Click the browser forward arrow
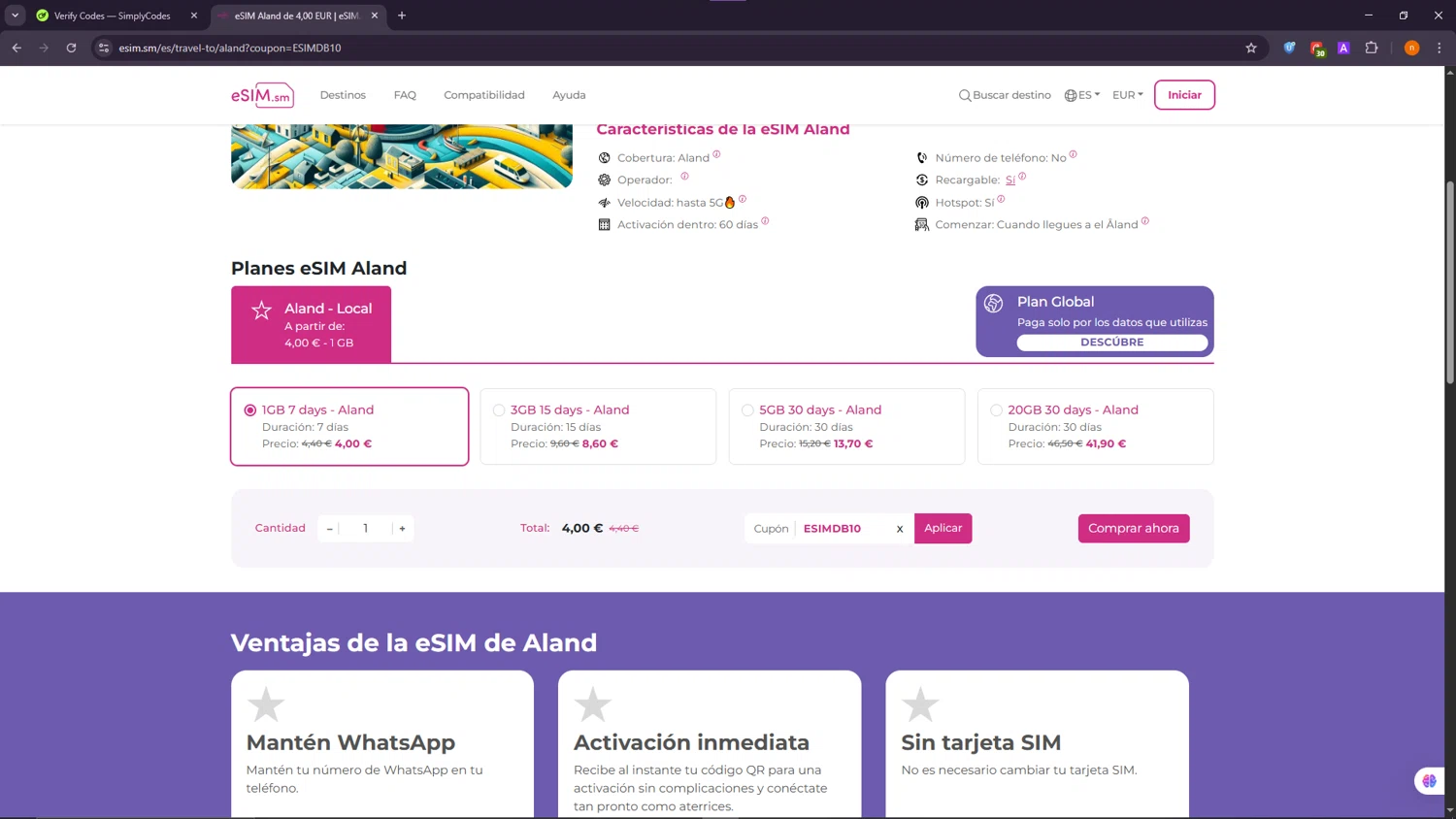 pos(44,48)
